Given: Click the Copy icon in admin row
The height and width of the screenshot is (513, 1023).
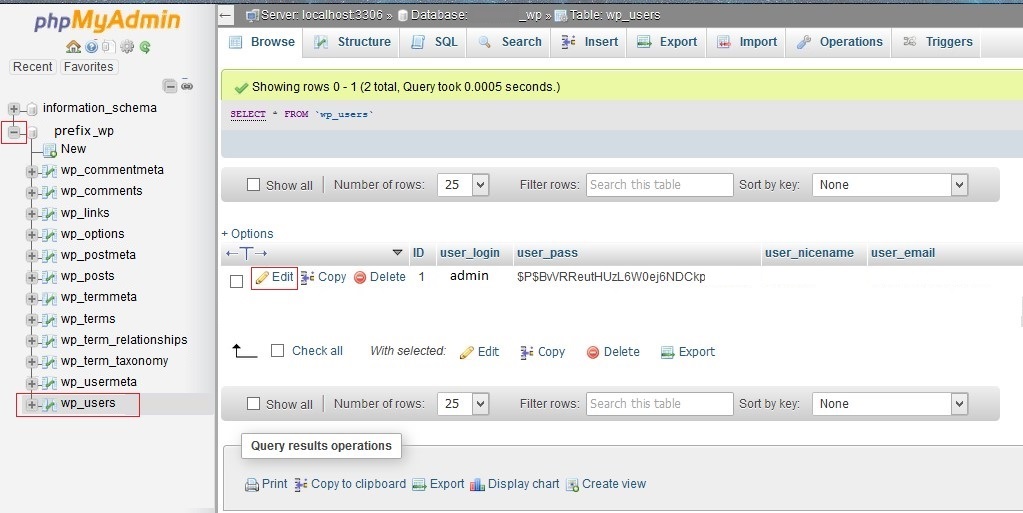Looking at the screenshot, I should point(308,277).
